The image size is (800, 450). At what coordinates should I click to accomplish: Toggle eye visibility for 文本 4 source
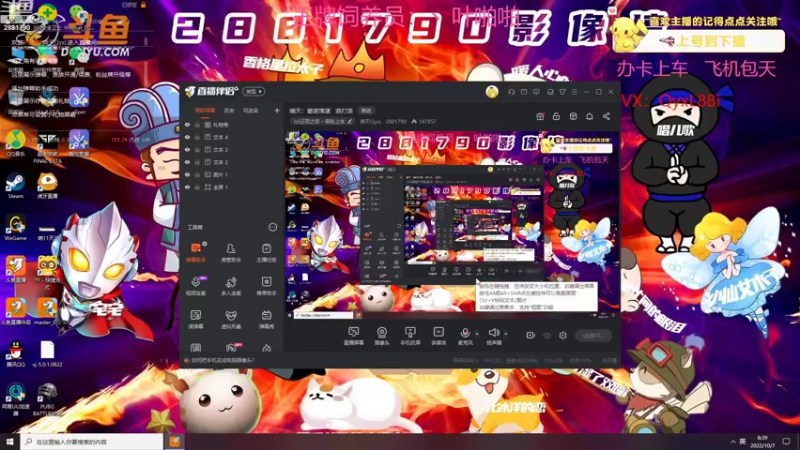click(x=187, y=137)
